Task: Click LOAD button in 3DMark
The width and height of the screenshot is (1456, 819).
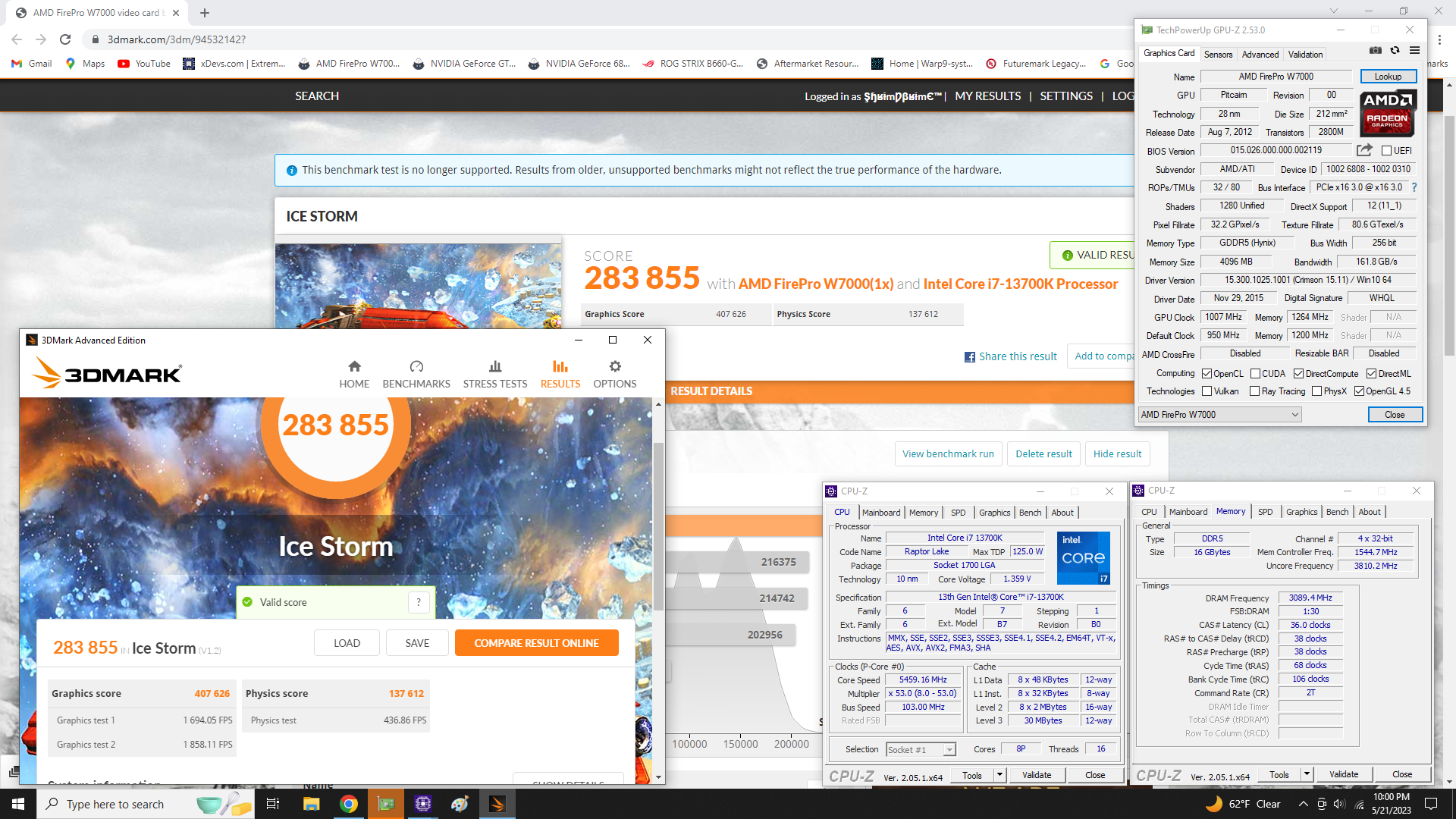Action: coord(347,643)
